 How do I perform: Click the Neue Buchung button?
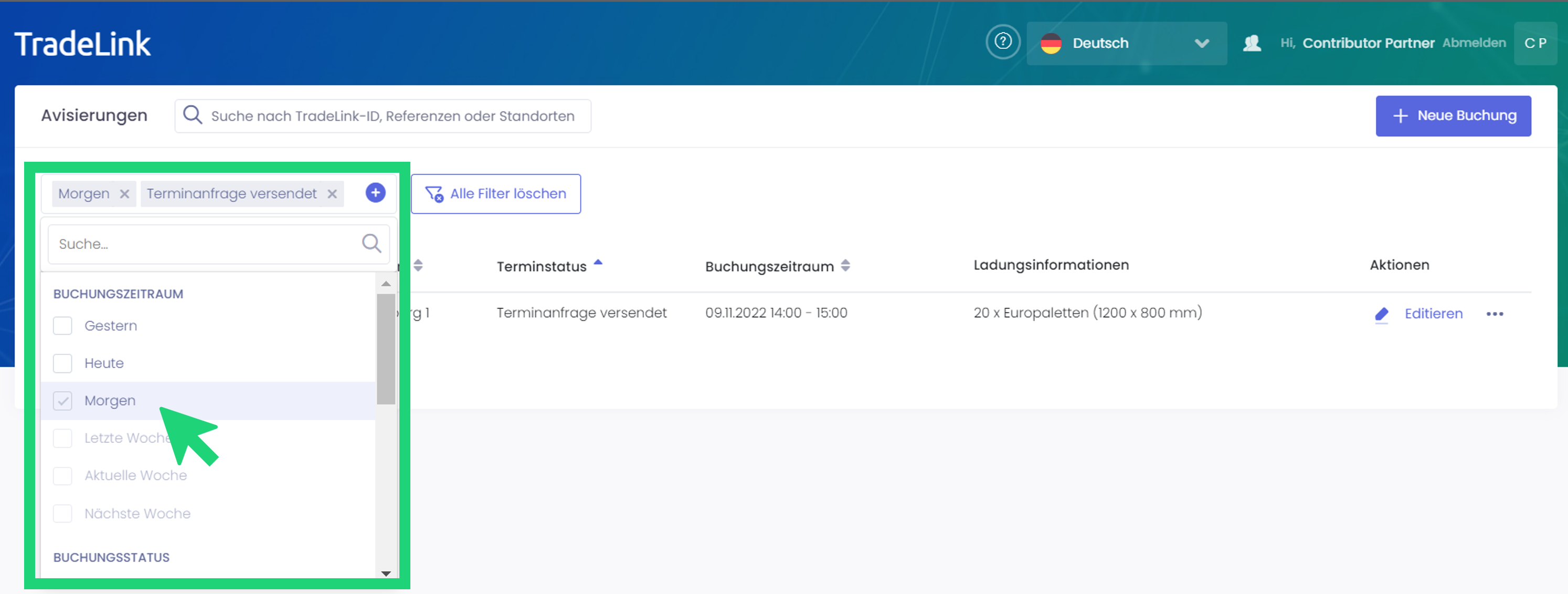pos(1453,116)
